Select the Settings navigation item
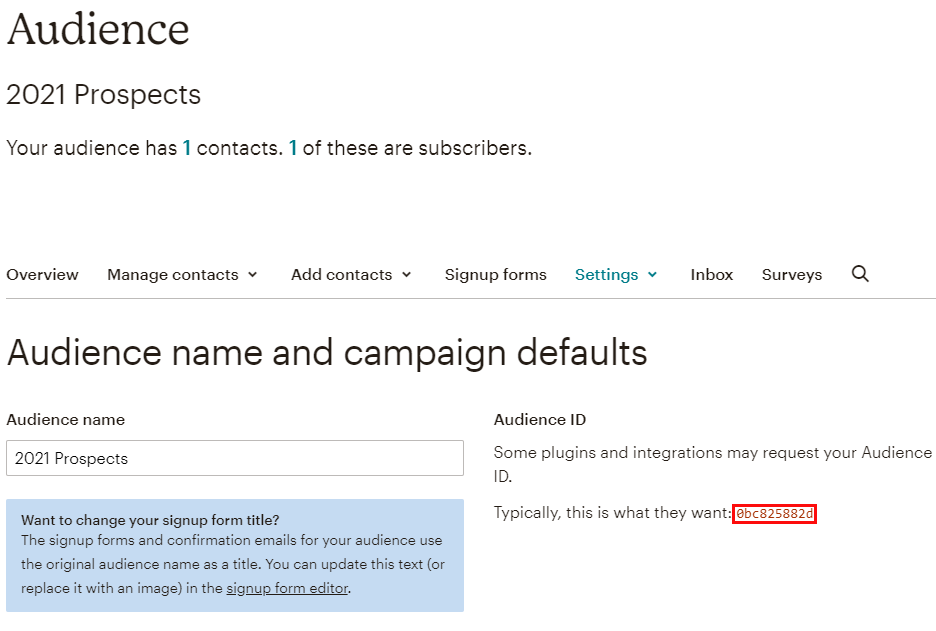Image resolution: width=936 pixels, height=631 pixels. tap(607, 274)
